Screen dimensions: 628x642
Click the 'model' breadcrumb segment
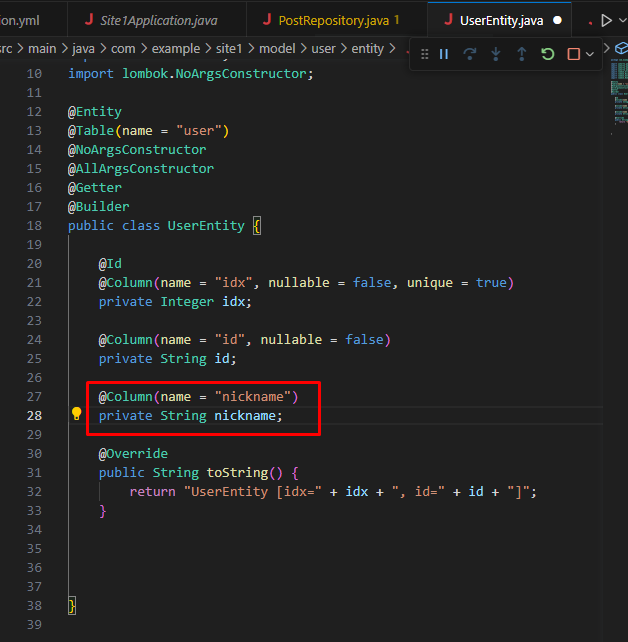click(277, 49)
